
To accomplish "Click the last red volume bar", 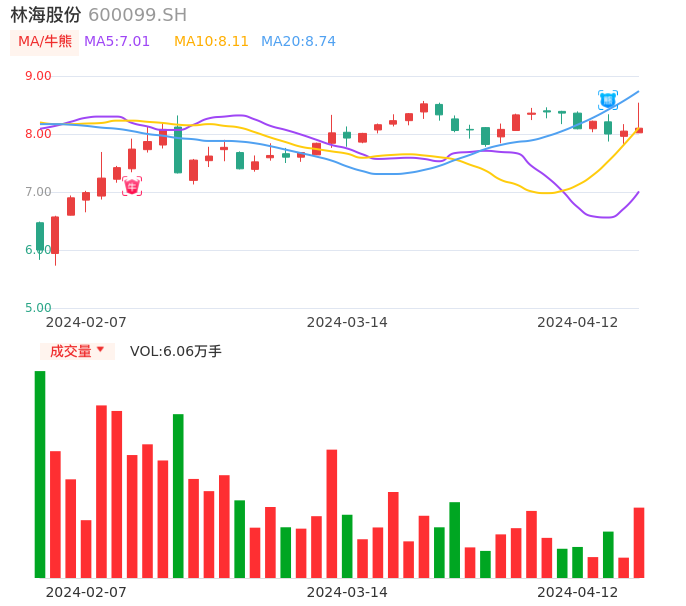I will tap(639, 542).
